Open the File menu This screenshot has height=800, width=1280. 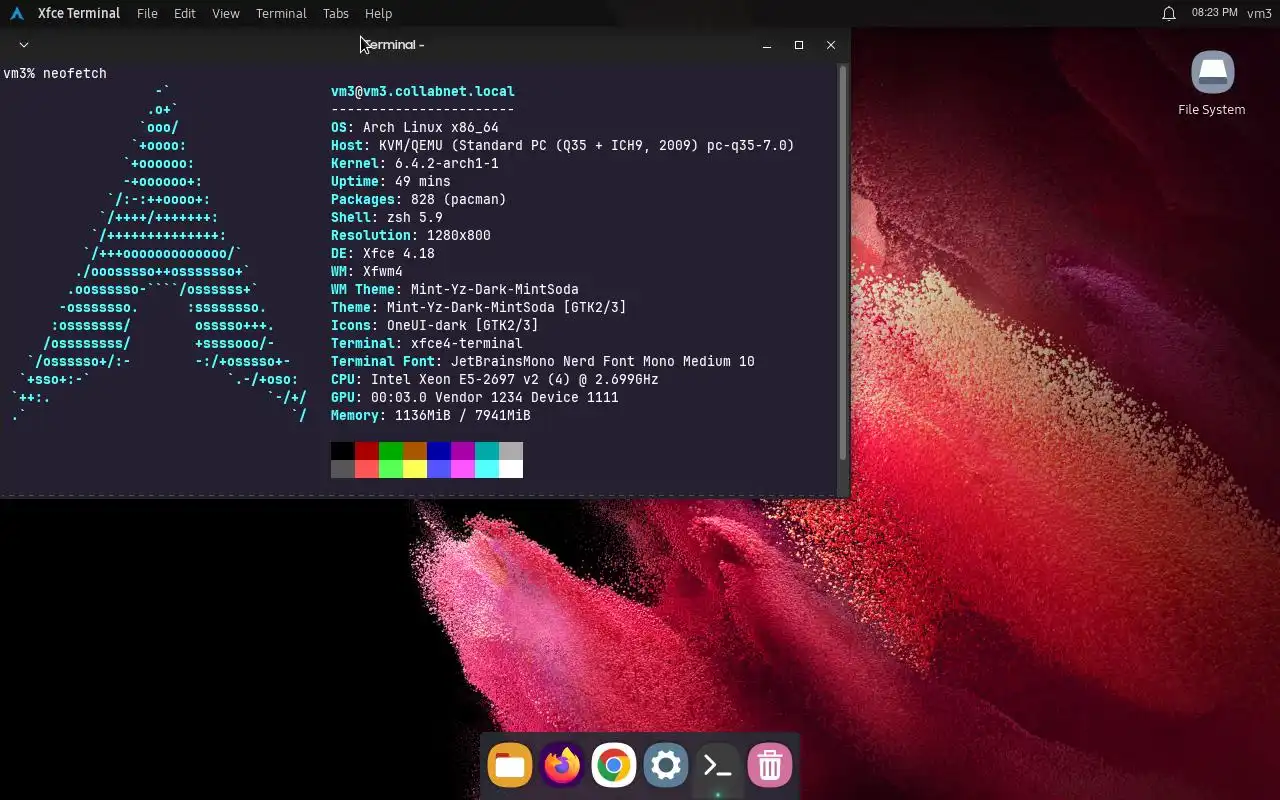tap(147, 13)
